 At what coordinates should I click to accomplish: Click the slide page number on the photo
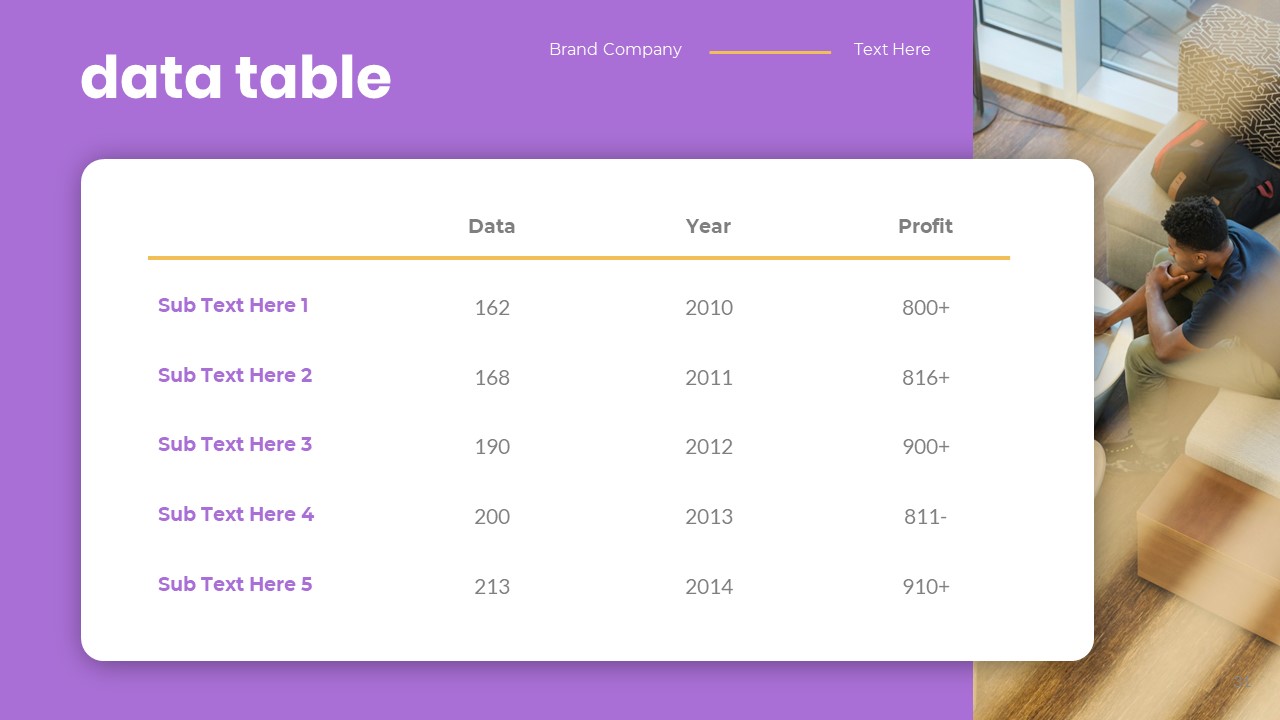[x=1242, y=681]
